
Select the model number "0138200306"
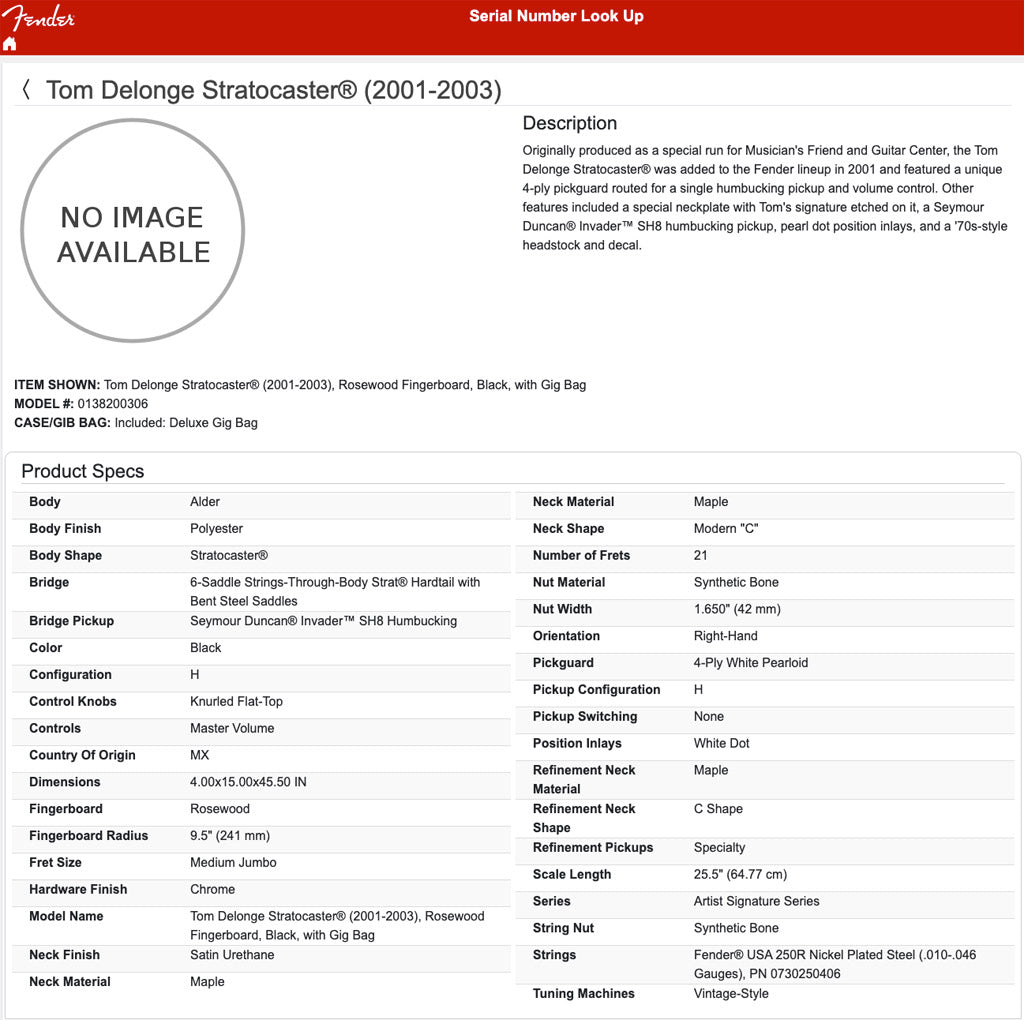pyautogui.click(x=113, y=404)
